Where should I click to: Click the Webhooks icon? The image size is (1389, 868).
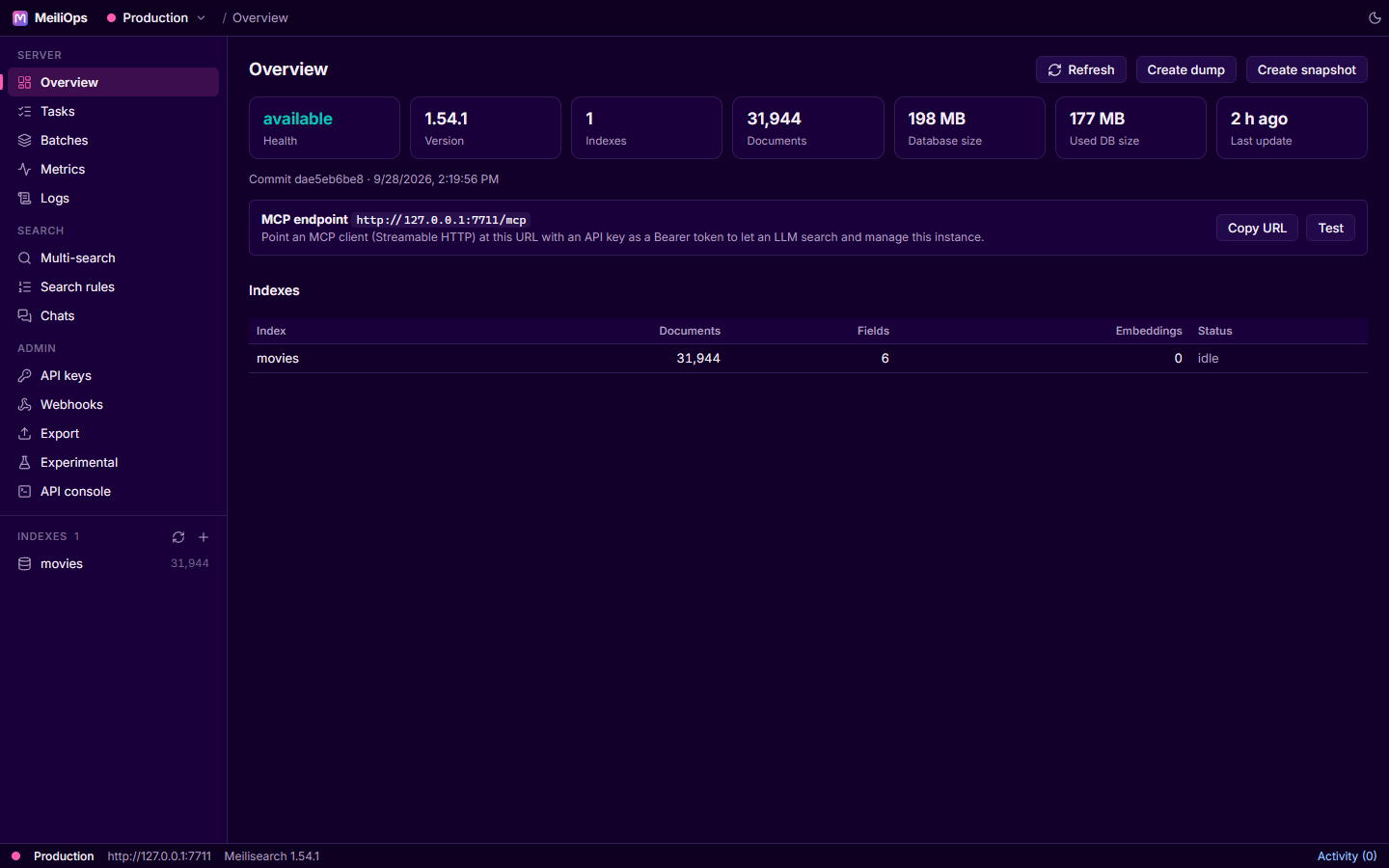25,405
